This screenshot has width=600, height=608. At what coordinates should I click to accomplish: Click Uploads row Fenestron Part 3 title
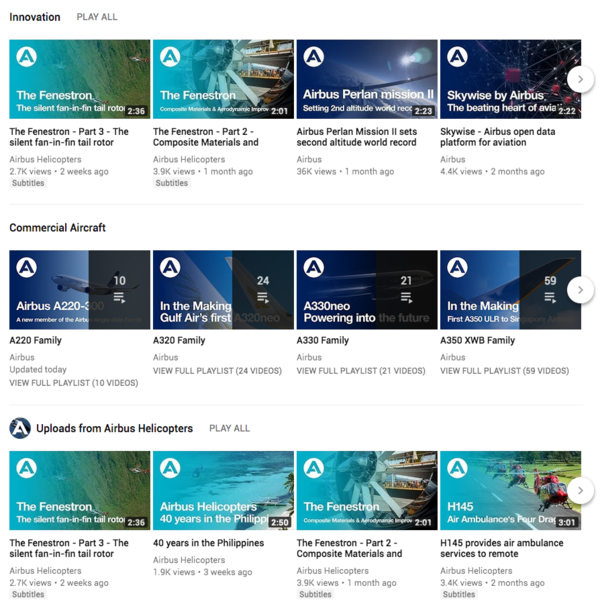coord(69,548)
